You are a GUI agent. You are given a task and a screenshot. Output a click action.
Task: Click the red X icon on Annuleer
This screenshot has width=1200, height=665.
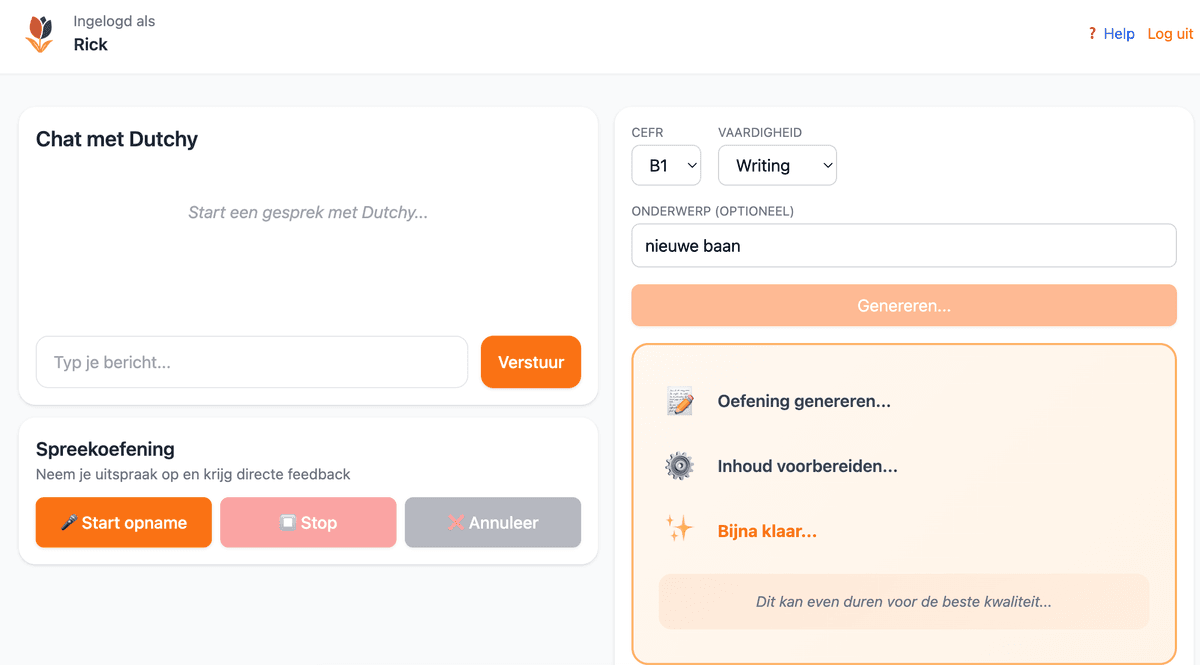(456, 523)
